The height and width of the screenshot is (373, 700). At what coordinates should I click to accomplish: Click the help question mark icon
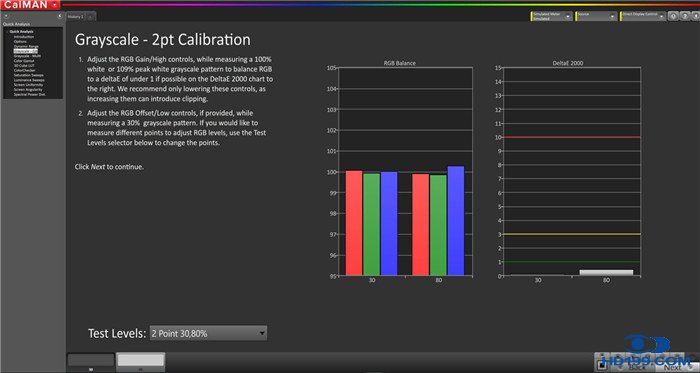685,16
